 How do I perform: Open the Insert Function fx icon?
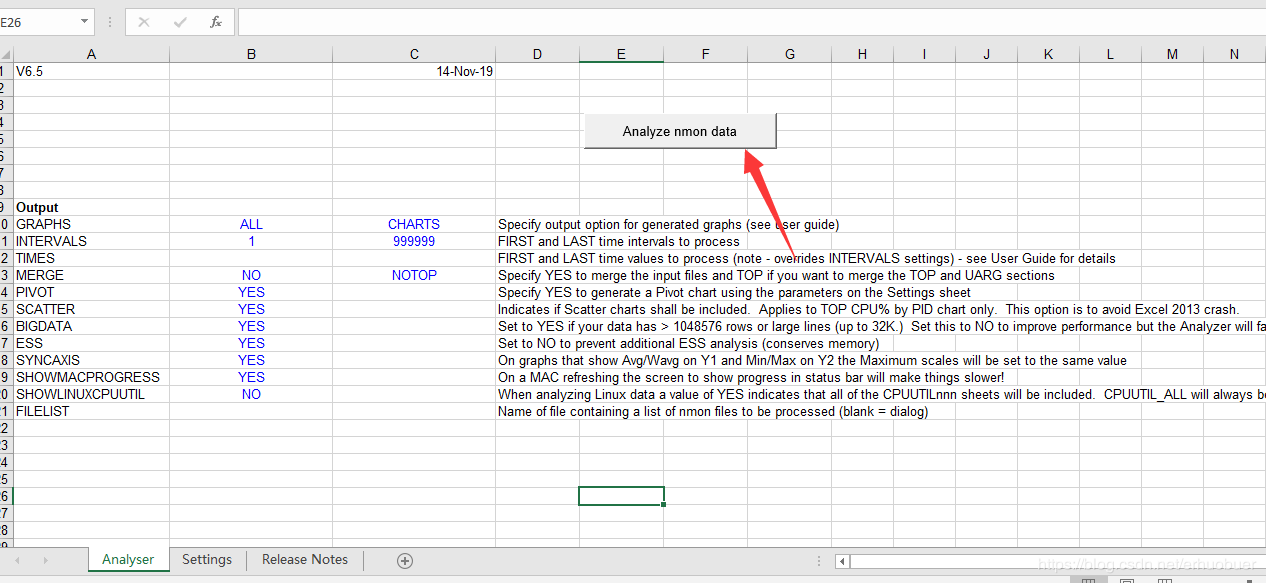[216, 21]
